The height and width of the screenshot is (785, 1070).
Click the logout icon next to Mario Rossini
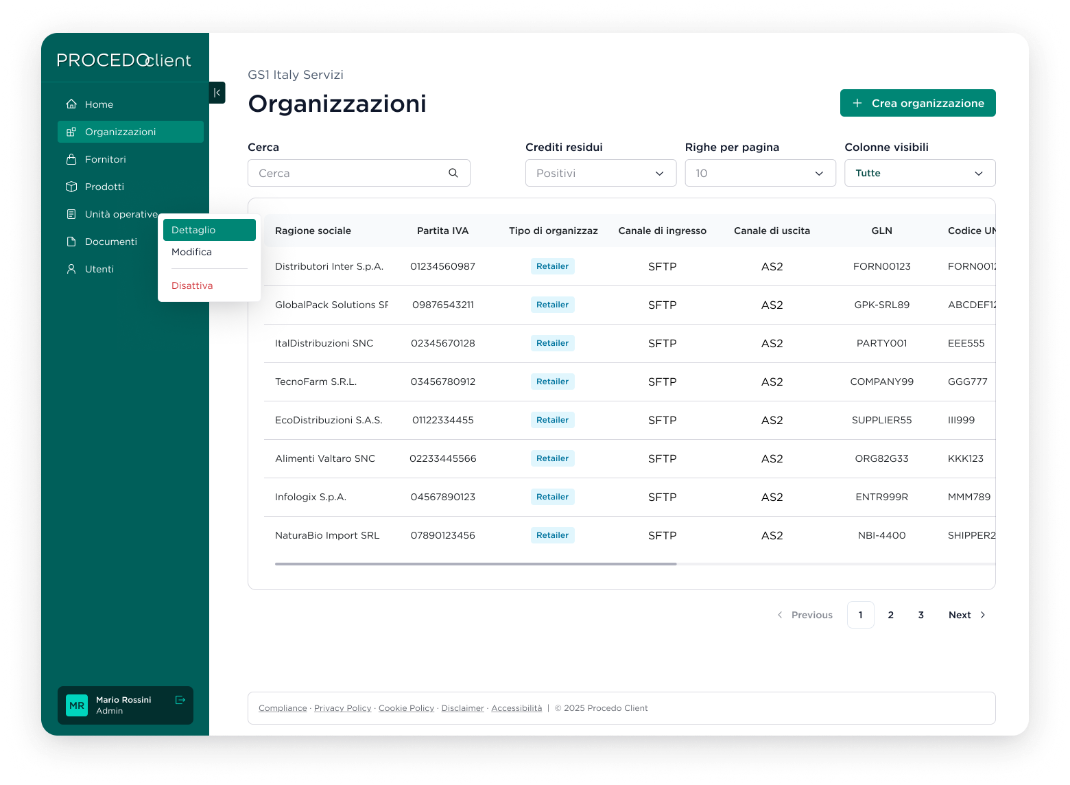(x=180, y=700)
